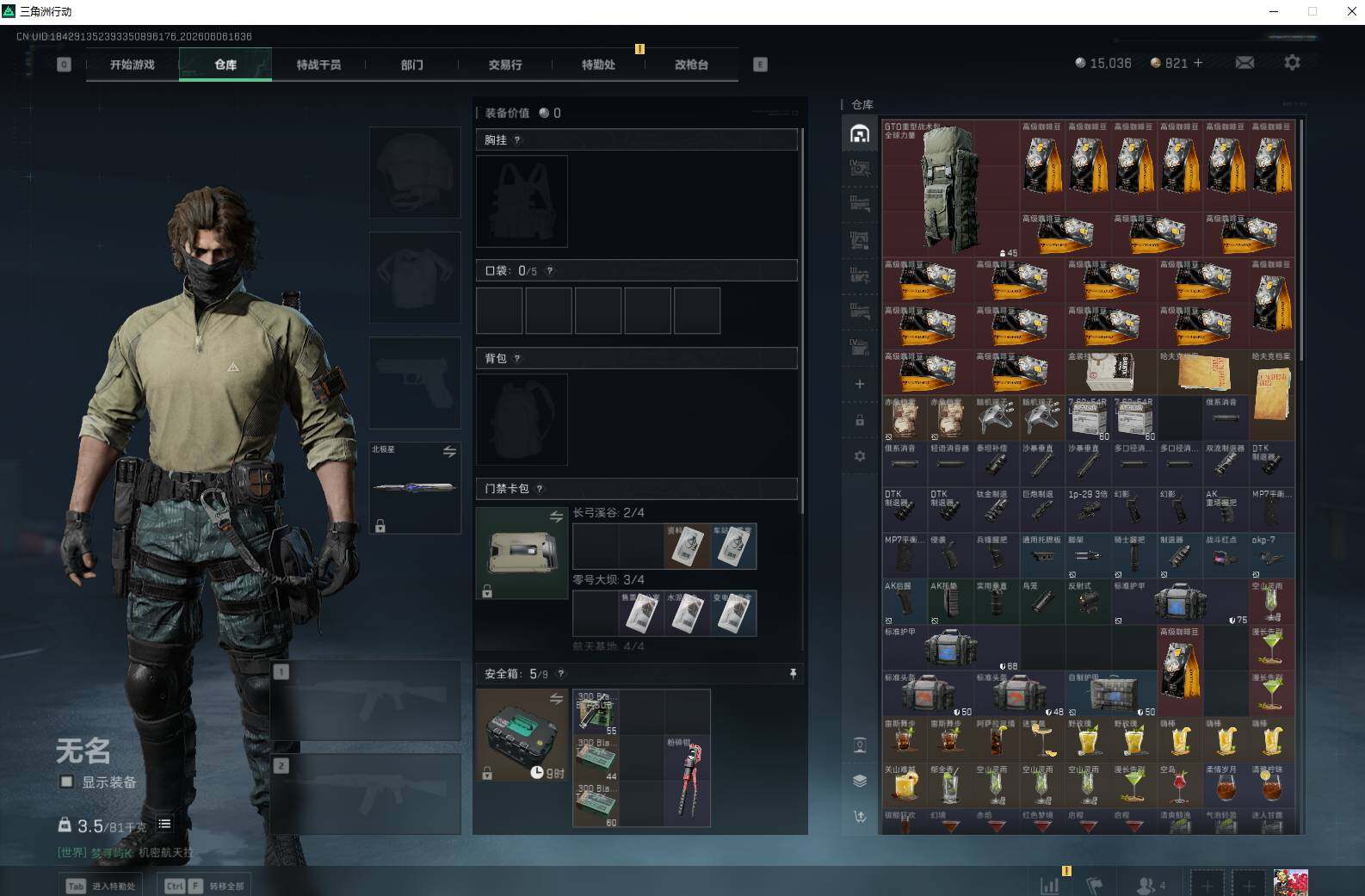Viewport: 1365px width, 896px height.
Task: Click help icon next to 门禁卡包
Action: pyautogui.click(x=540, y=489)
